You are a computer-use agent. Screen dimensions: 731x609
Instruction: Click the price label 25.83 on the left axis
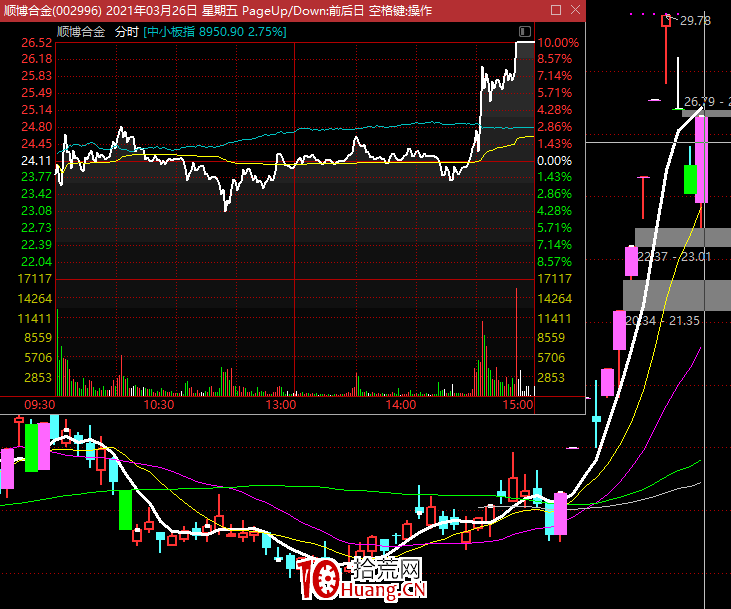tap(37, 76)
